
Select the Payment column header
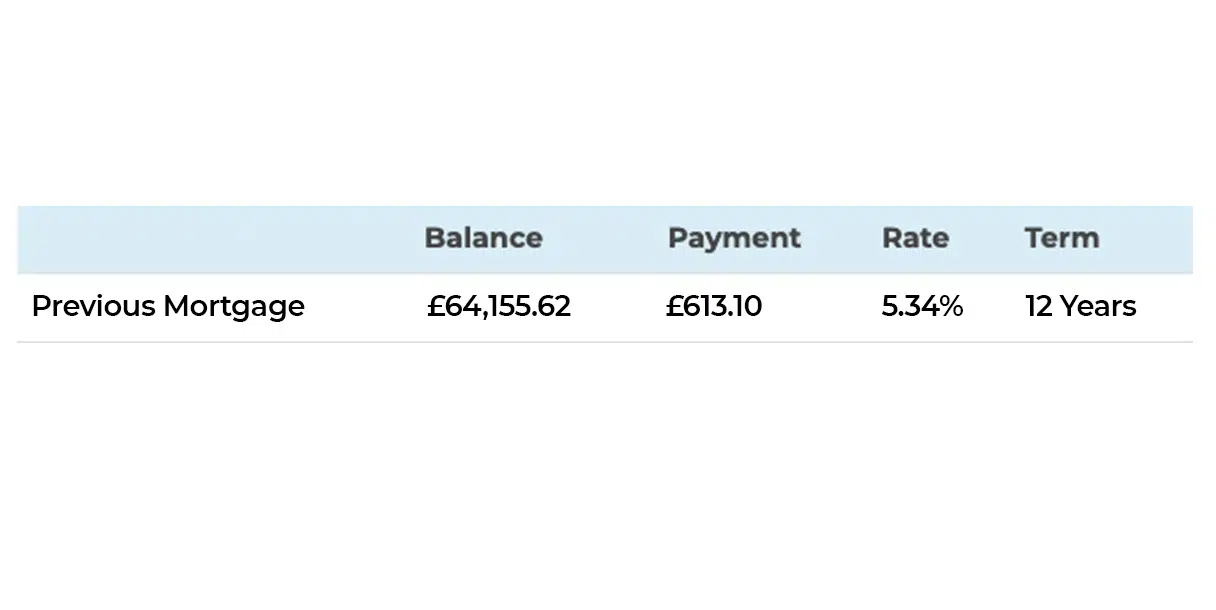click(x=734, y=238)
